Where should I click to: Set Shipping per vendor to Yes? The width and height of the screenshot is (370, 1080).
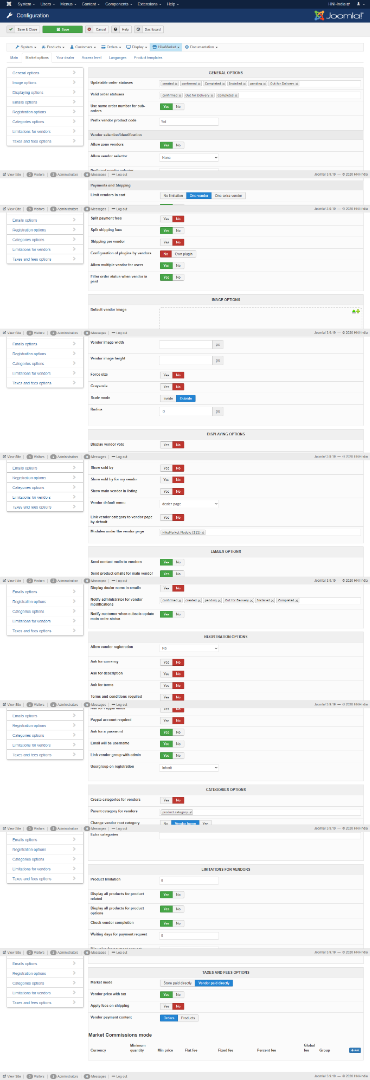pyautogui.click(x=166, y=242)
